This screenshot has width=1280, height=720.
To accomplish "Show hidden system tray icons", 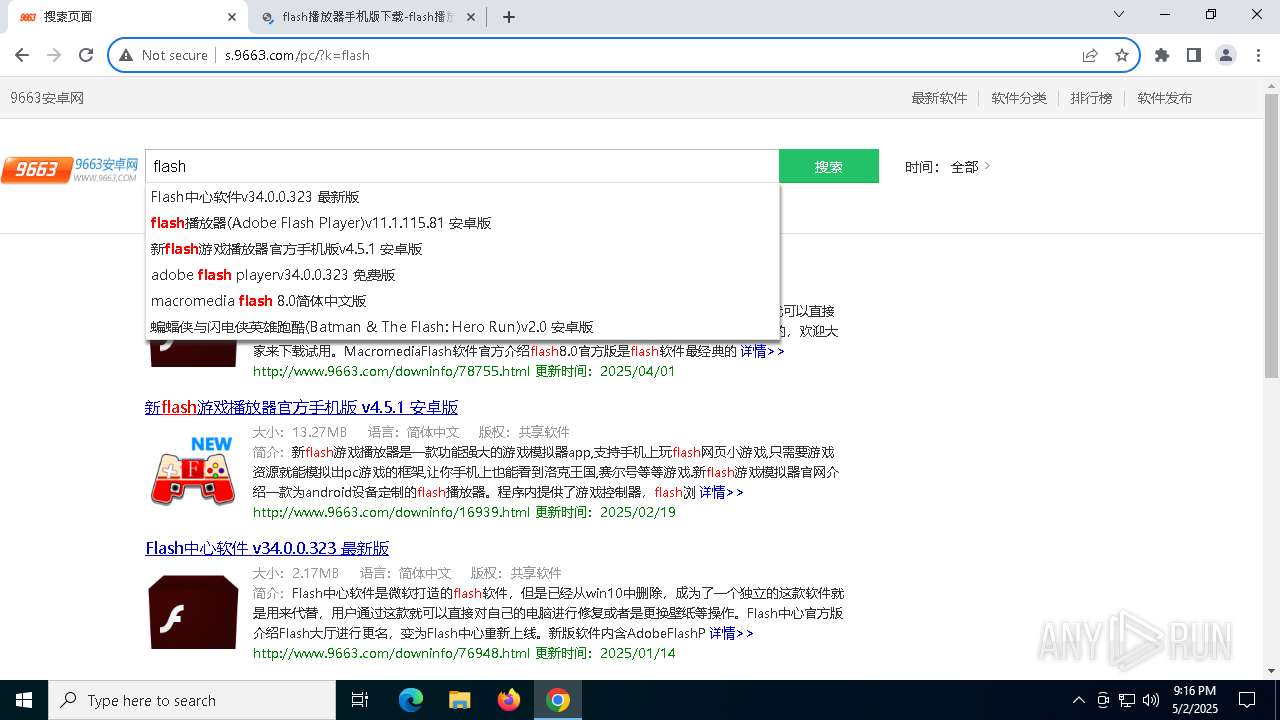I will coord(1078,700).
